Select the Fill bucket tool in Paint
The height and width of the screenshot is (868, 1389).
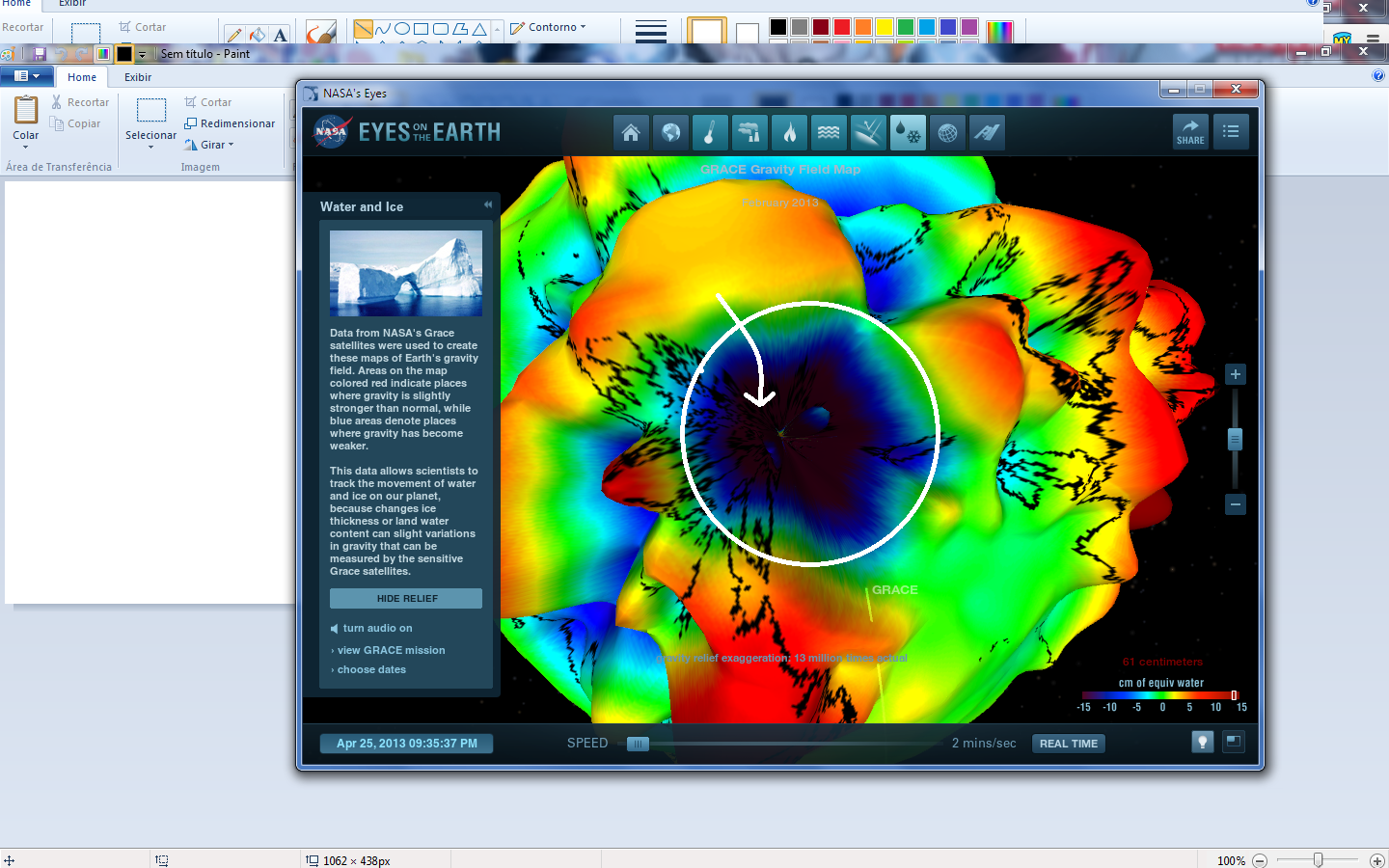(x=258, y=36)
